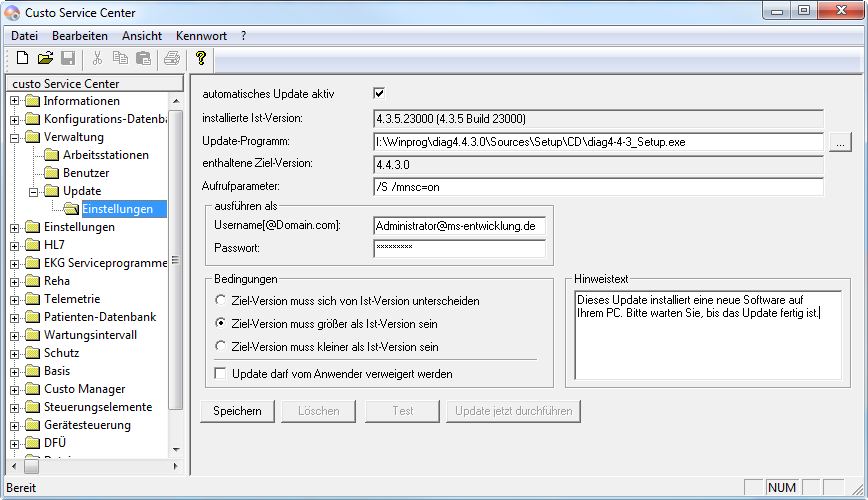Expand the Gerätesteuerung tree node
868x500 pixels.
pos(14,426)
